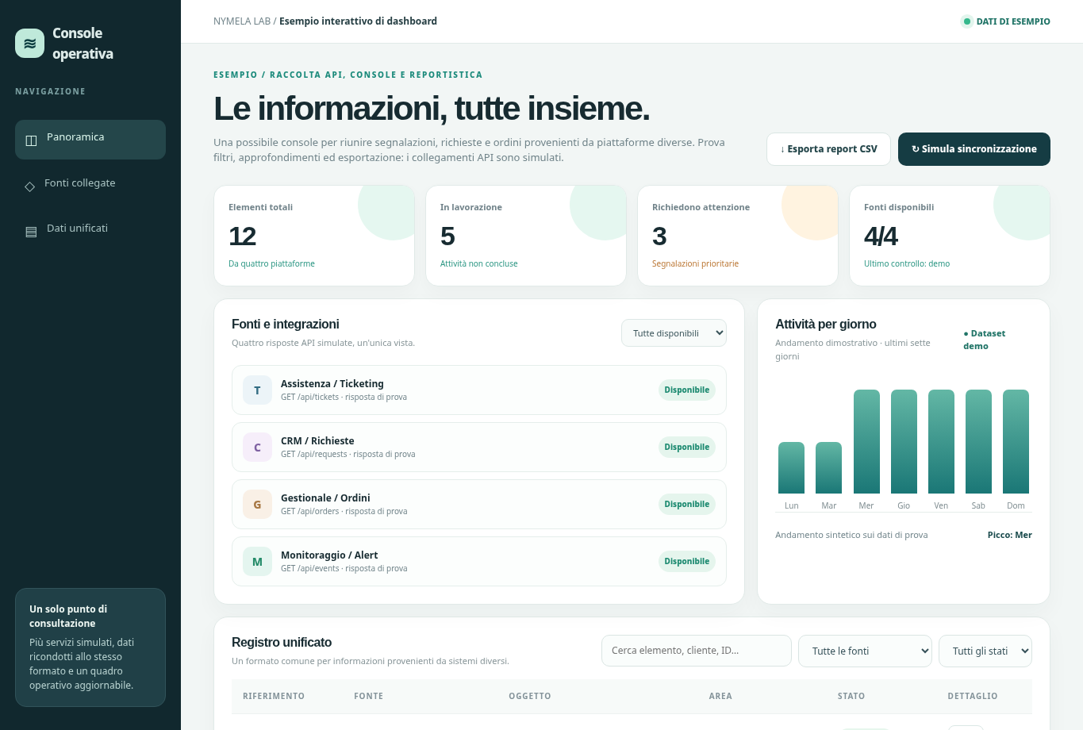Click the Attività per giorno heading
This screenshot has height=730, width=1083.
coord(825,324)
